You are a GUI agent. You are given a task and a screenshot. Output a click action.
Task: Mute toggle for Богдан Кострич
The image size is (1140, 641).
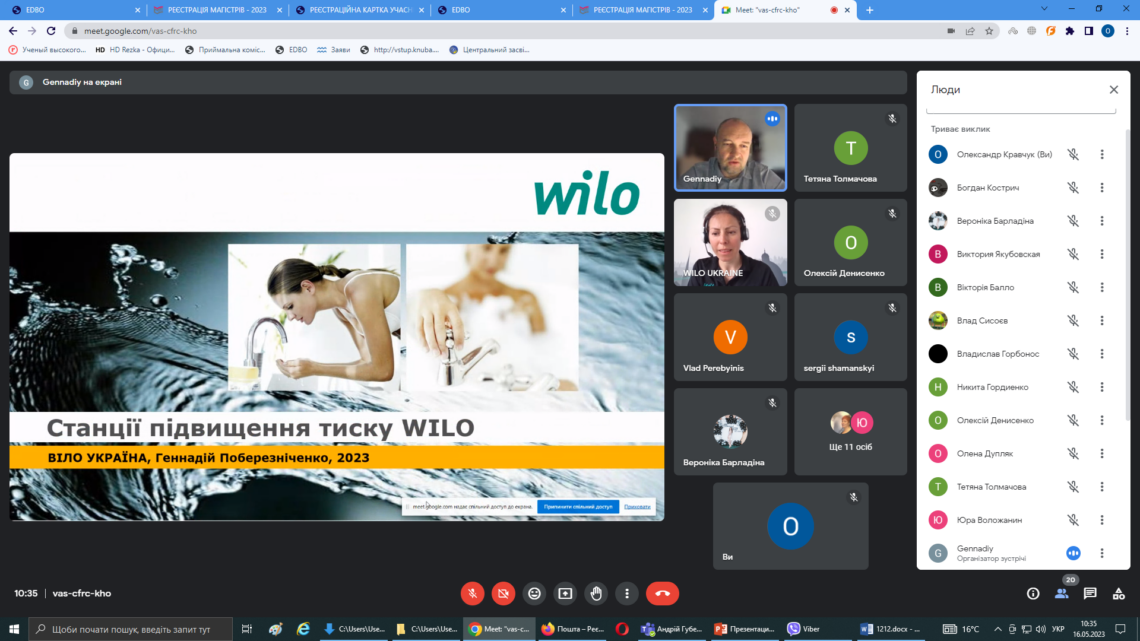point(1073,188)
